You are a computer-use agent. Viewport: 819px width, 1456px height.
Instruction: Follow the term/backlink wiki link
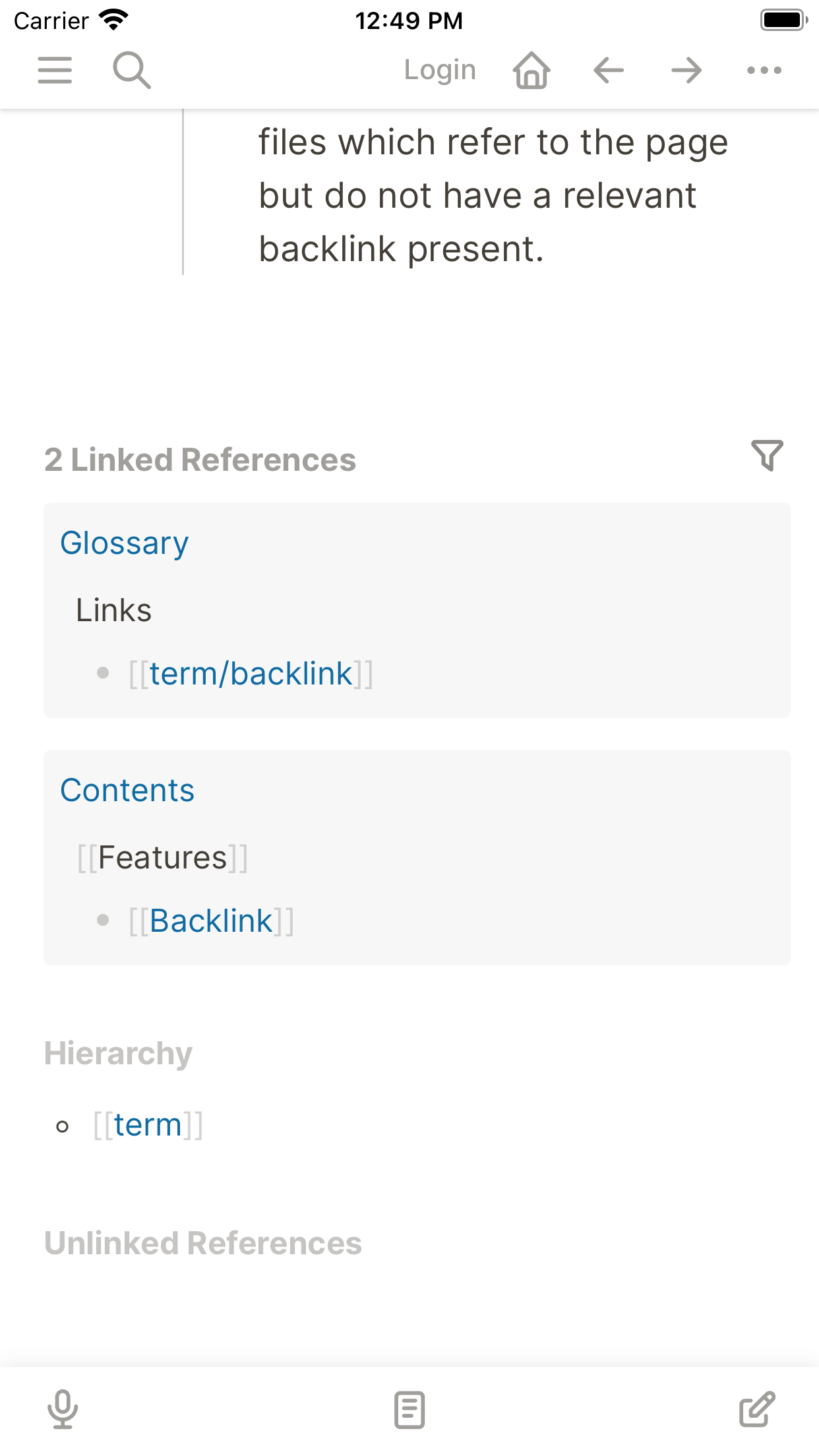click(251, 673)
